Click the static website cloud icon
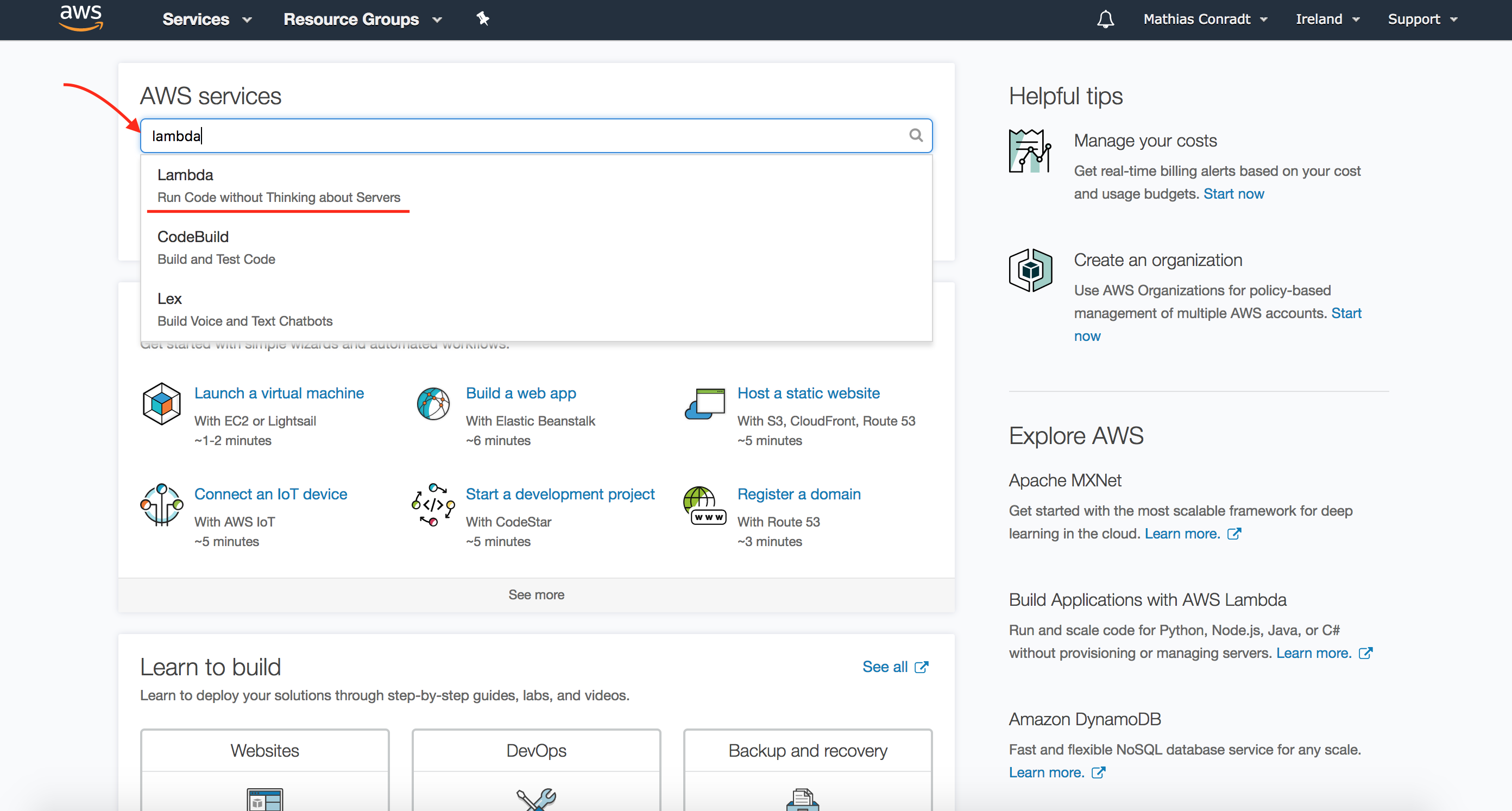 pos(705,404)
